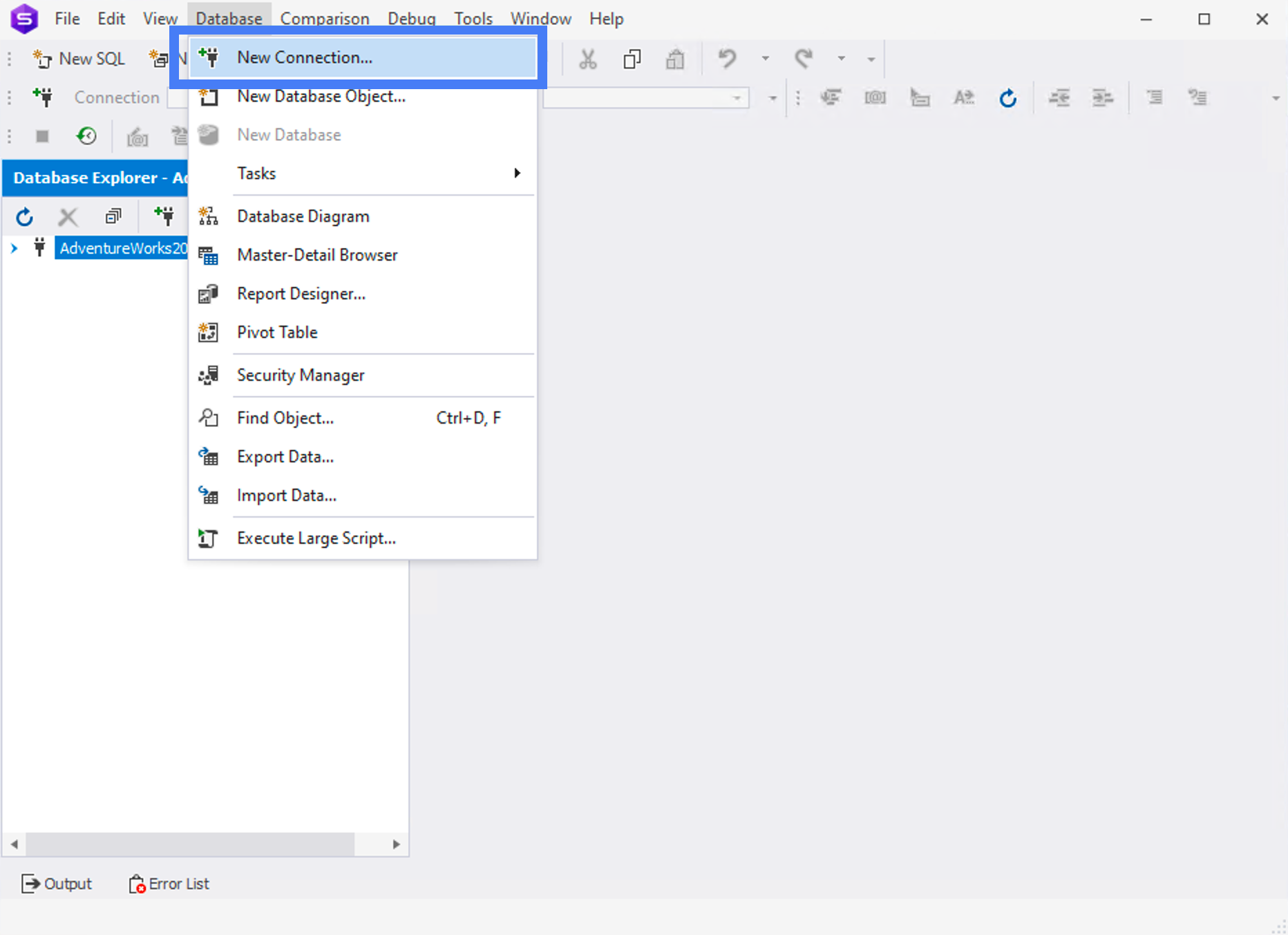Click the delete X icon in Database Explorer
Screen dimensions: 1288x935
tap(68, 218)
